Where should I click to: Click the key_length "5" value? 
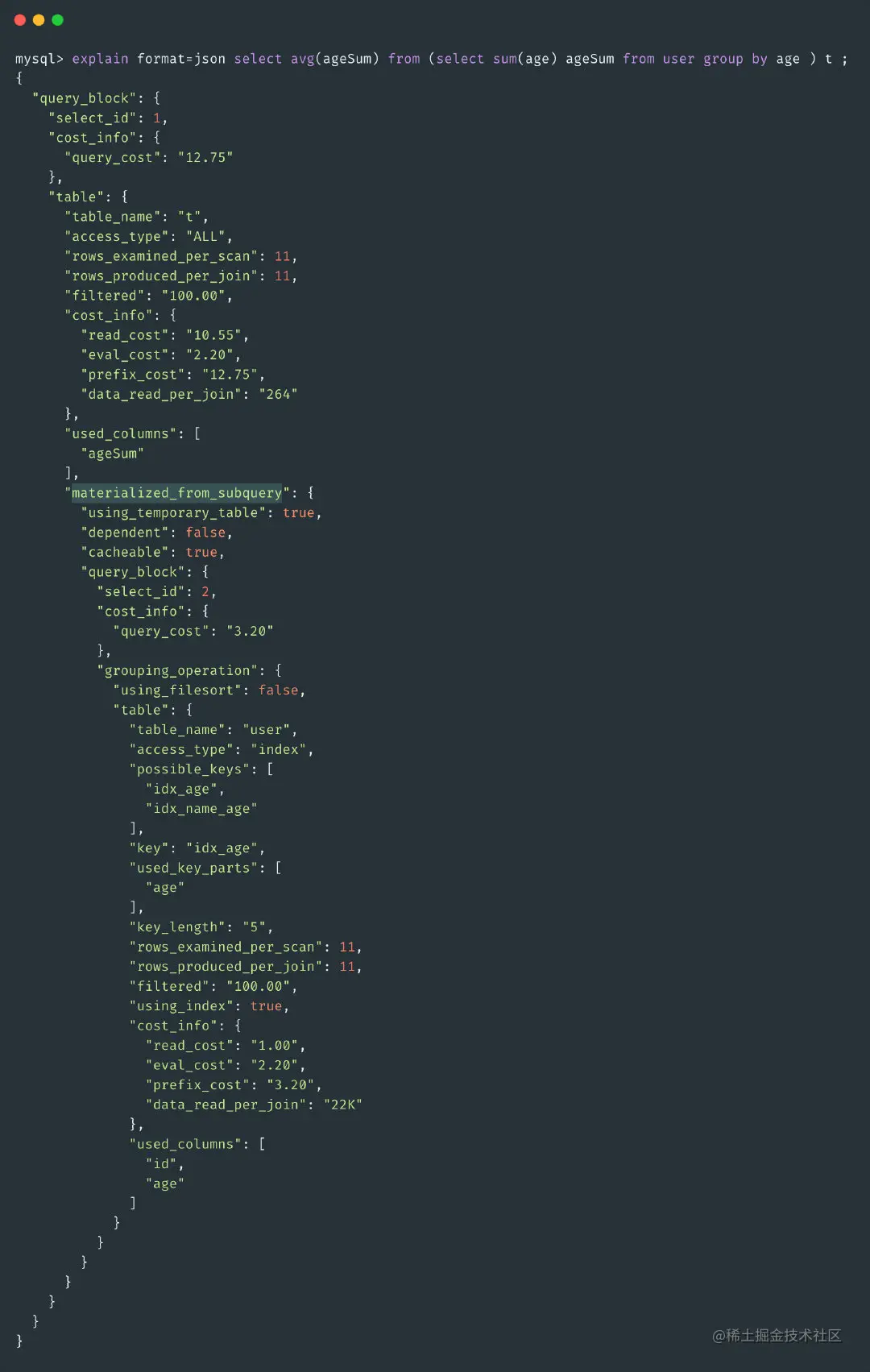[254, 927]
